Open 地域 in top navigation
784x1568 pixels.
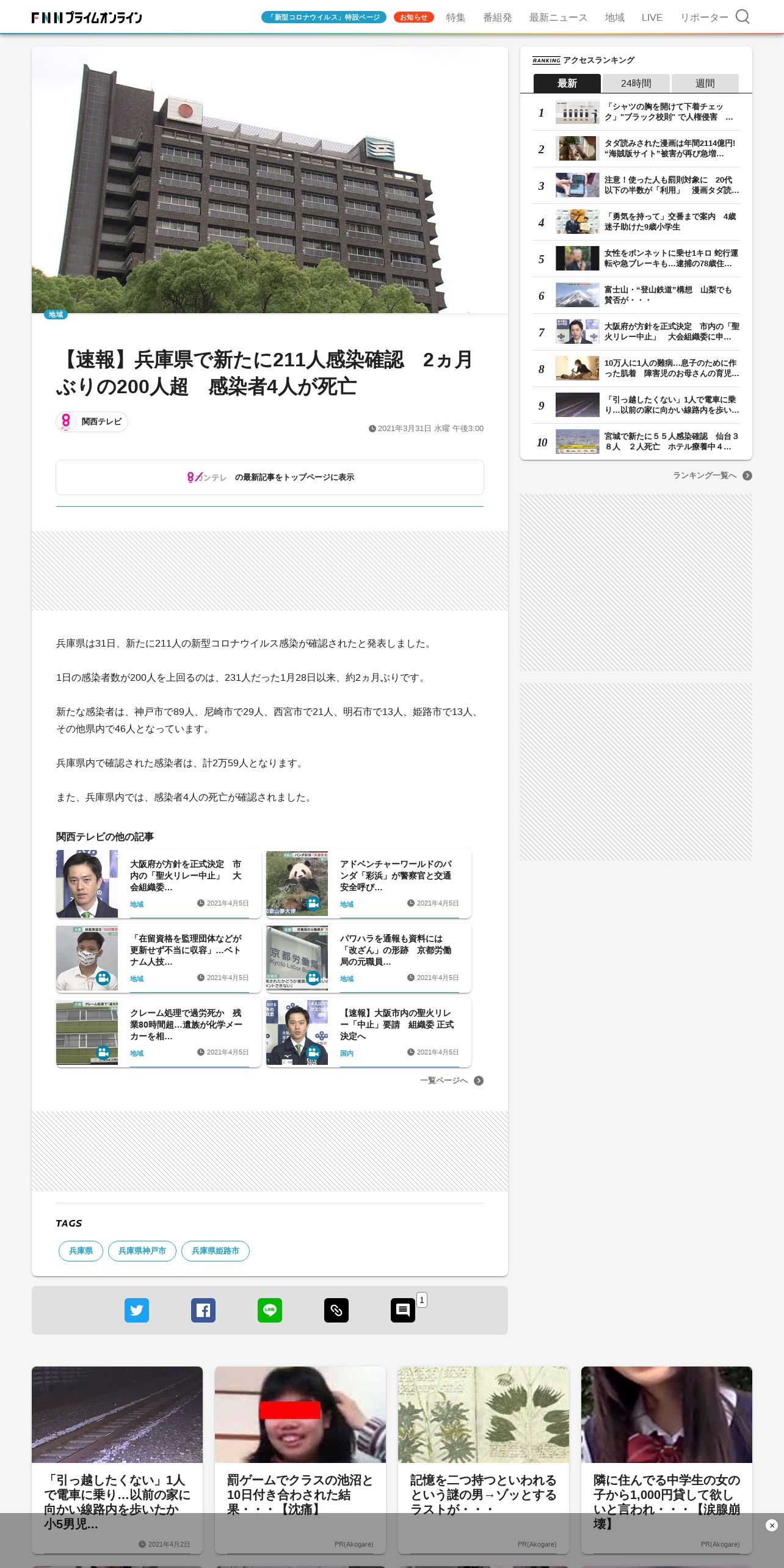(614, 18)
